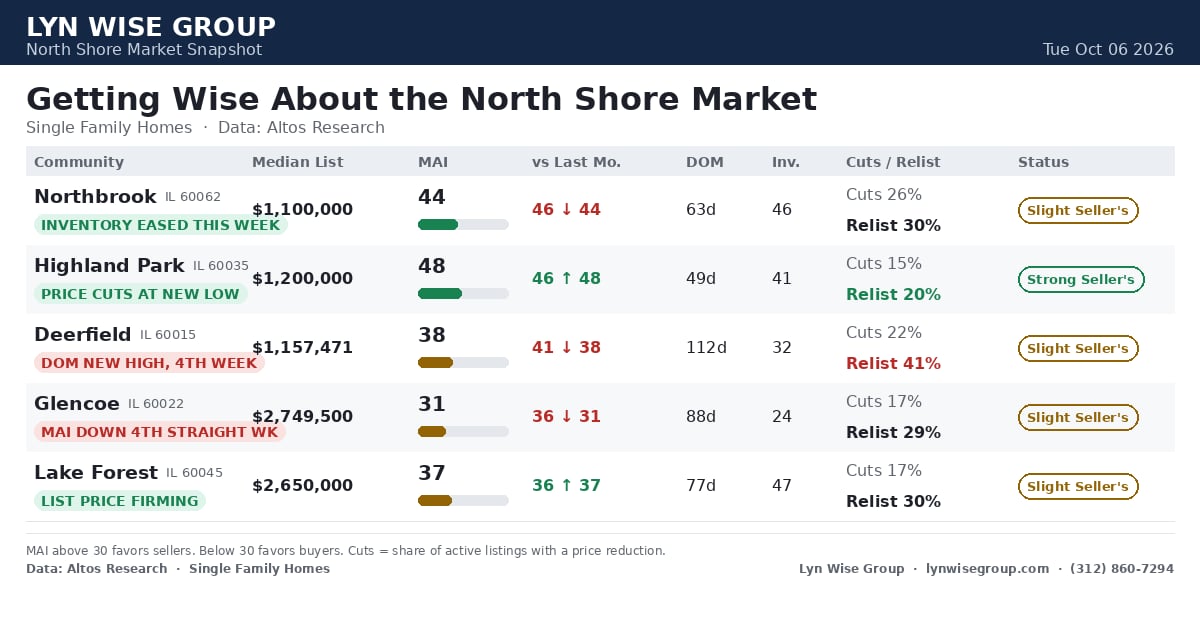Screen dimensions: 1200x630
Task: Click the Getting Wise About the North Shore Market heading
Action: [x=421, y=100]
